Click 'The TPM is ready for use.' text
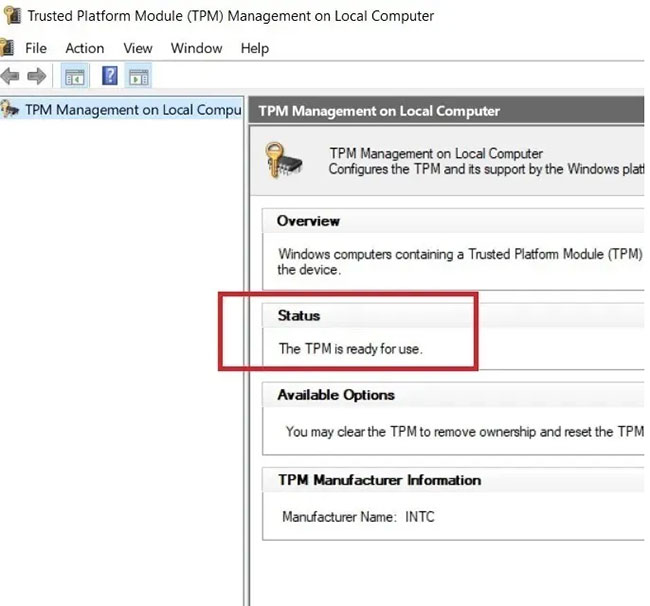650x606 pixels. point(351,349)
